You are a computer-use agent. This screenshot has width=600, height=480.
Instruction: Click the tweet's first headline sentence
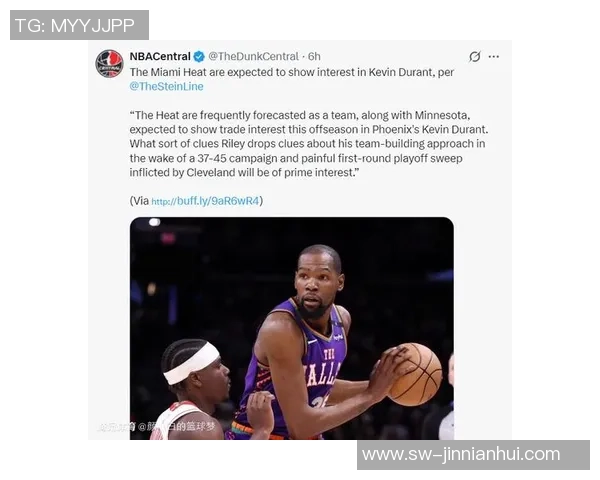292,72
